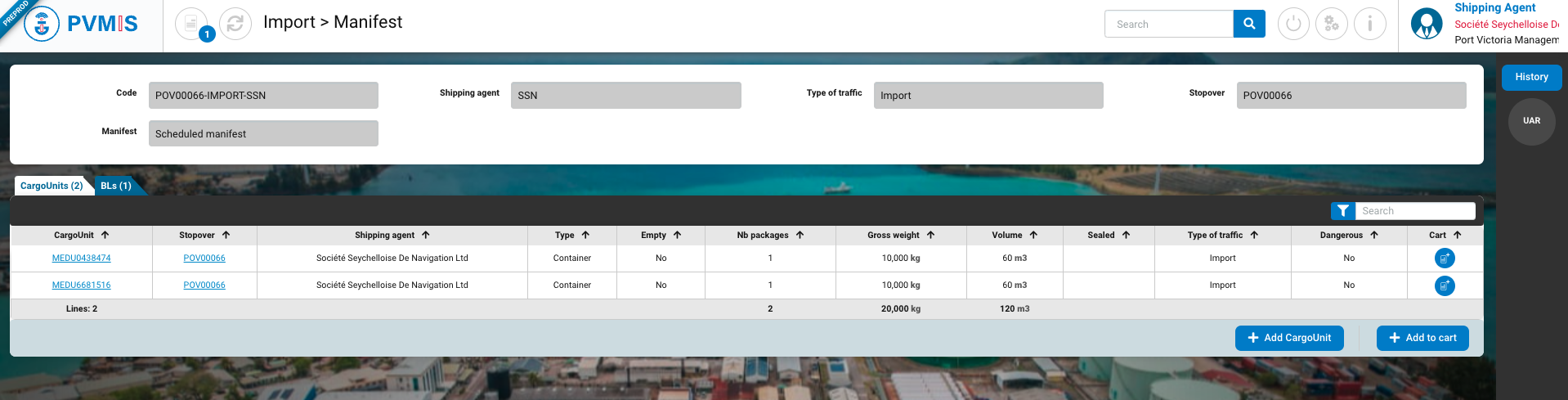
Task: Sort by Gross weight column arrow
Action: [x=930, y=235]
